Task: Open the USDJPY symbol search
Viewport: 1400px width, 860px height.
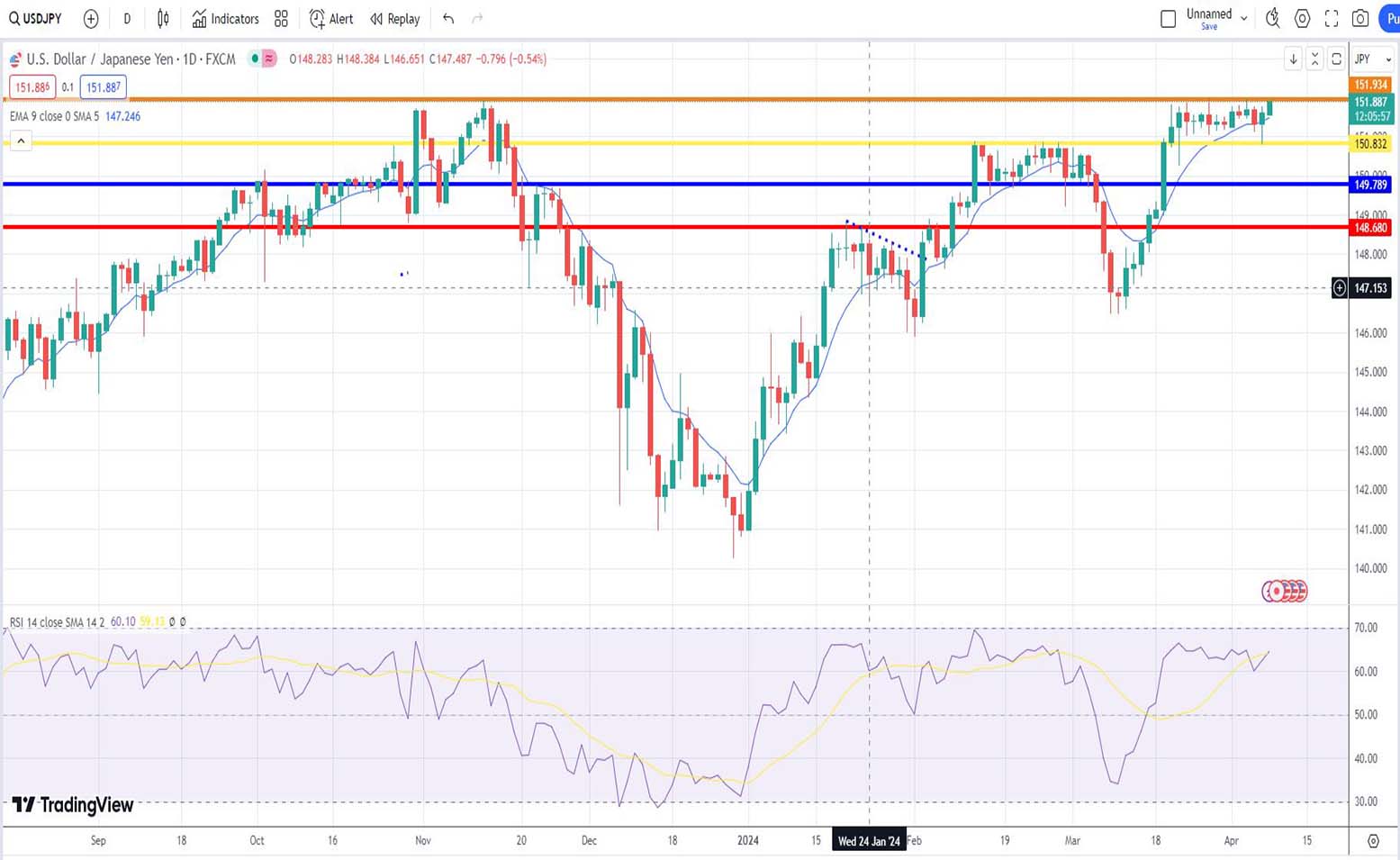Action: 36,18
